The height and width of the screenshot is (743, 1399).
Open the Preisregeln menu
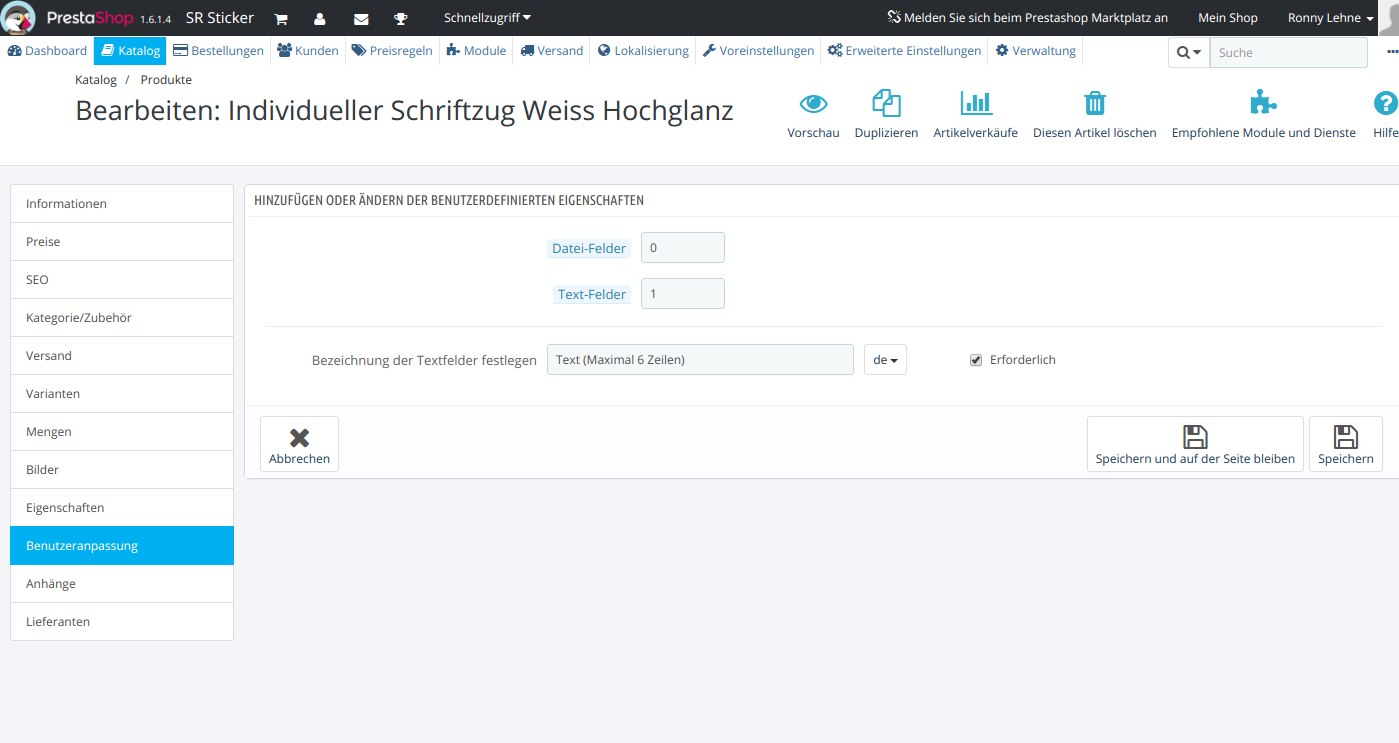click(392, 51)
